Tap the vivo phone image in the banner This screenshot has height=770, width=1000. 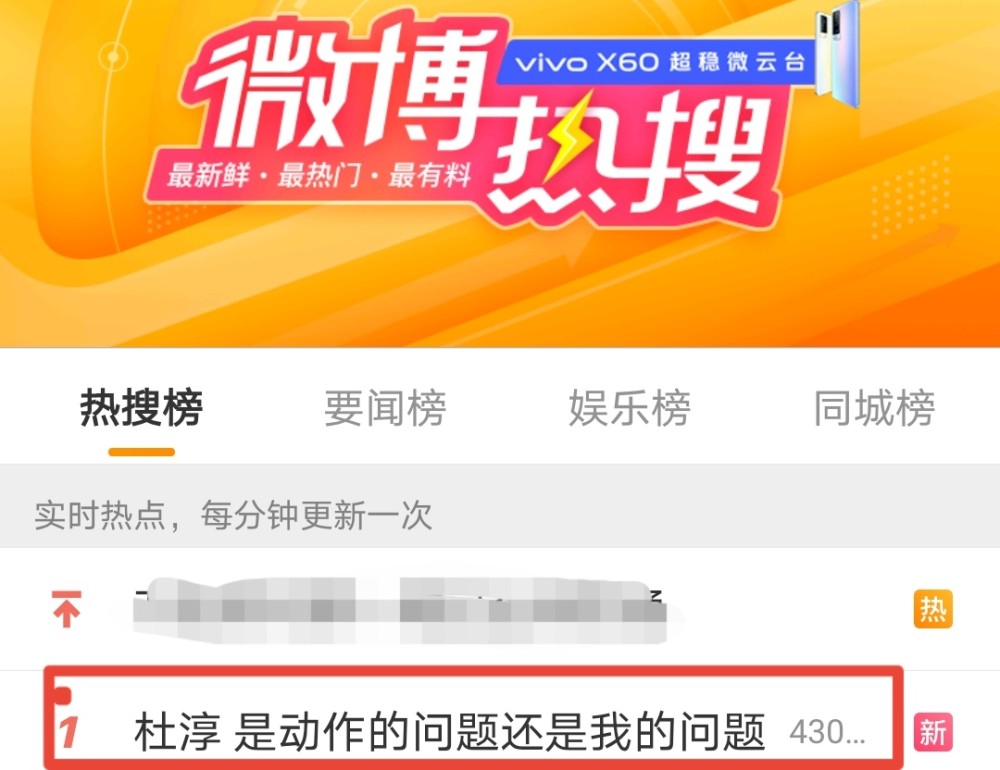(838, 52)
